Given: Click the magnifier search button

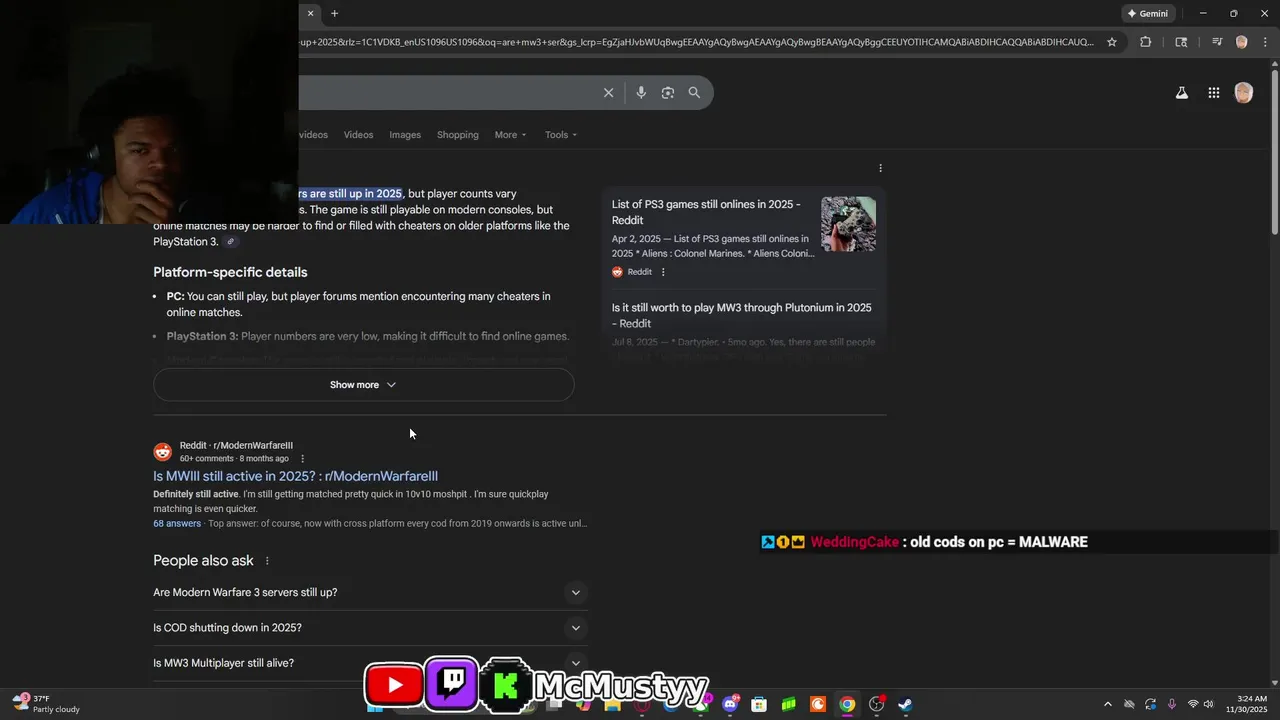Looking at the screenshot, I should (x=694, y=92).
